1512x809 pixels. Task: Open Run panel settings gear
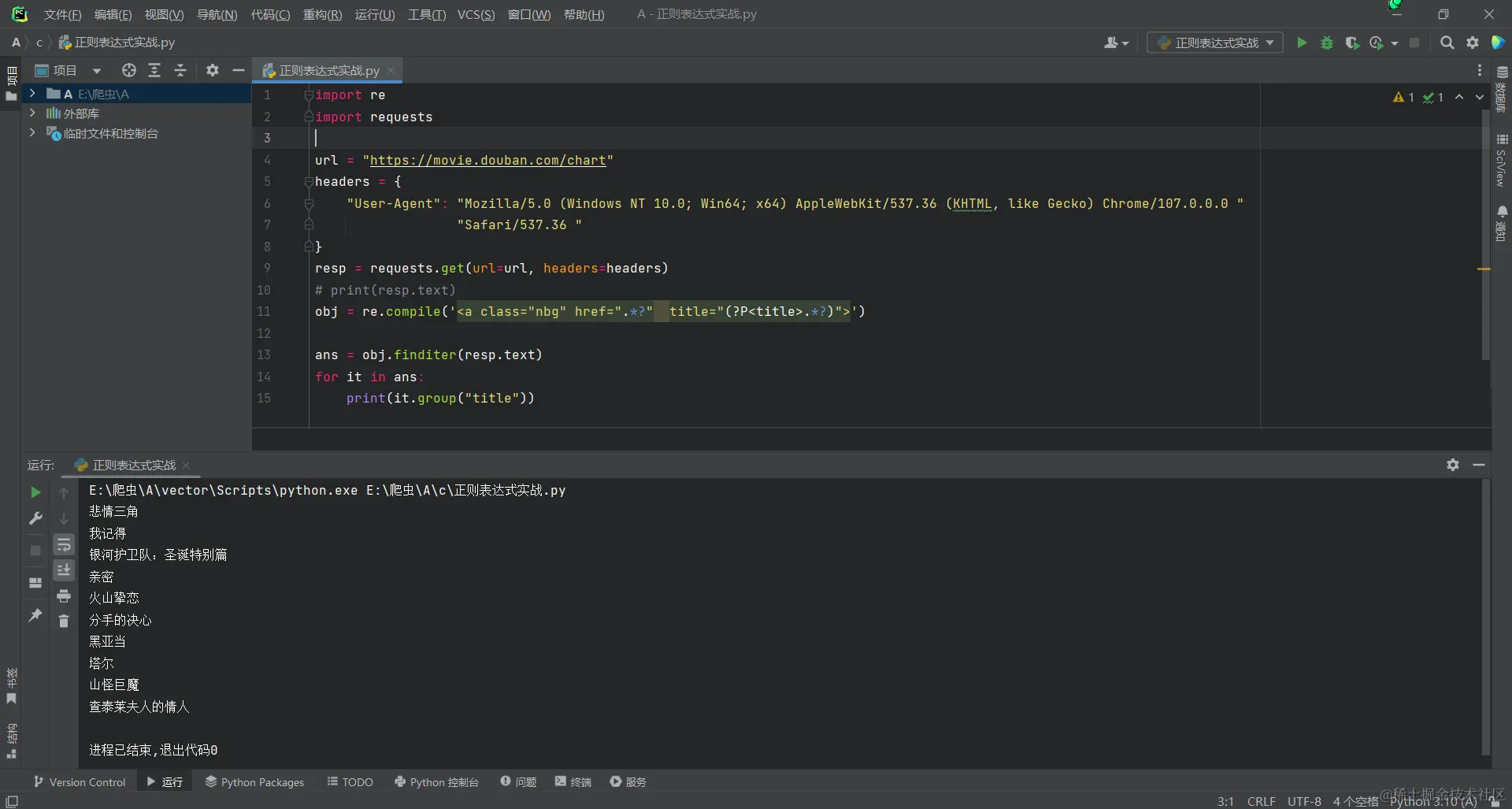click(x=1453, y=465)
